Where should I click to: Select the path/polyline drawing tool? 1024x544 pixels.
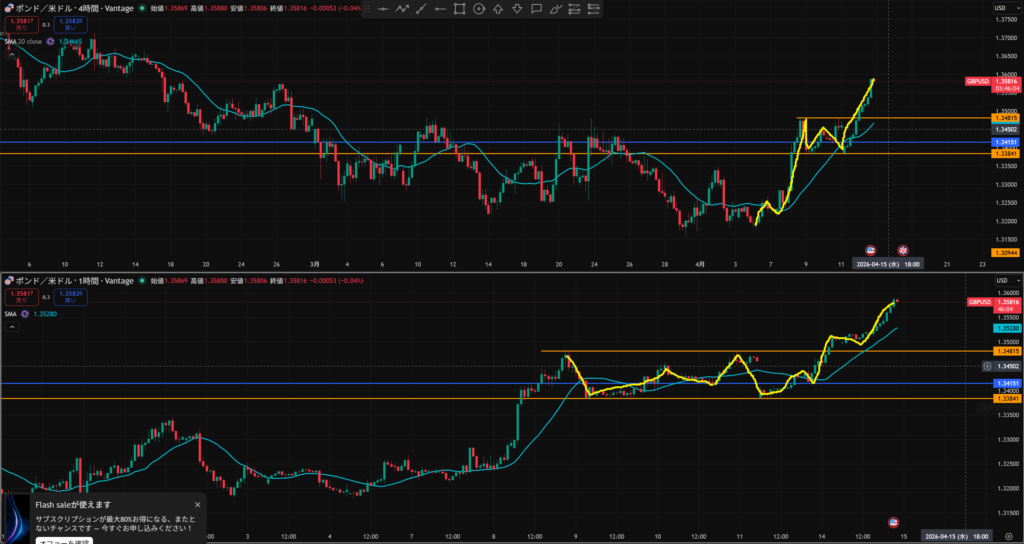point(402,9)
